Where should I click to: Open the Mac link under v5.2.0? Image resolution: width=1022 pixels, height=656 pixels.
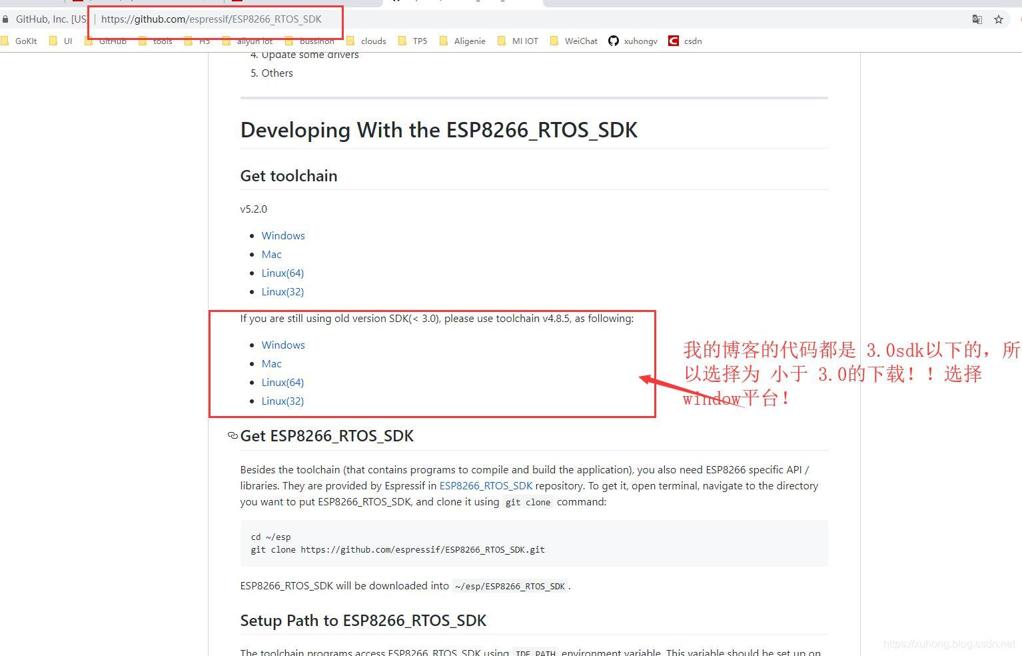(x=272, y=254)
